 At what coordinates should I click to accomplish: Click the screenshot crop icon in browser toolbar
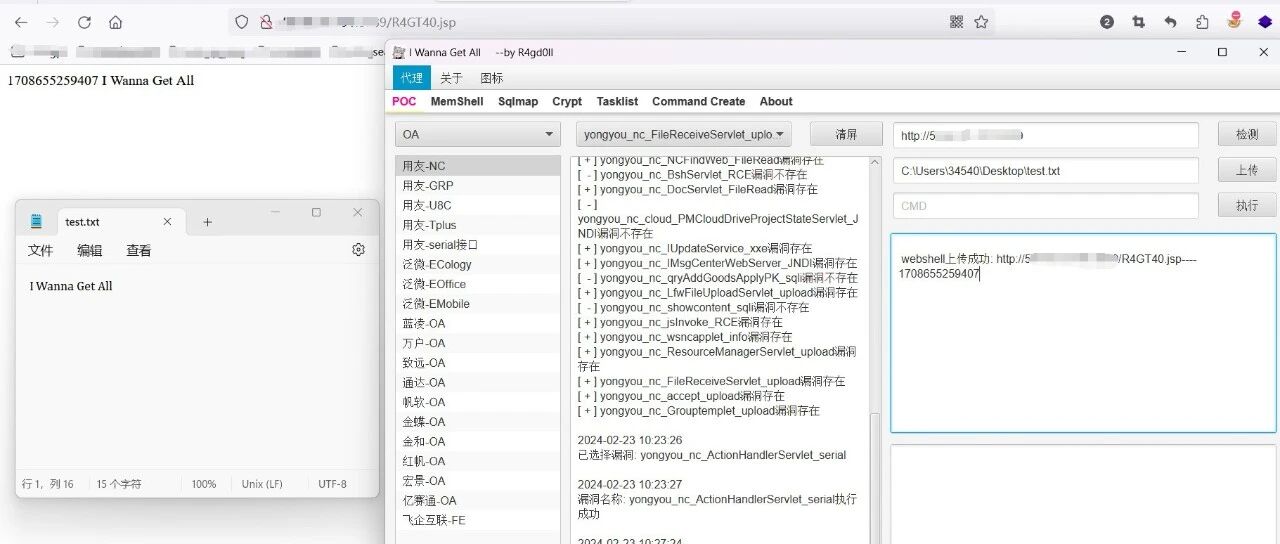(1138, 22)
